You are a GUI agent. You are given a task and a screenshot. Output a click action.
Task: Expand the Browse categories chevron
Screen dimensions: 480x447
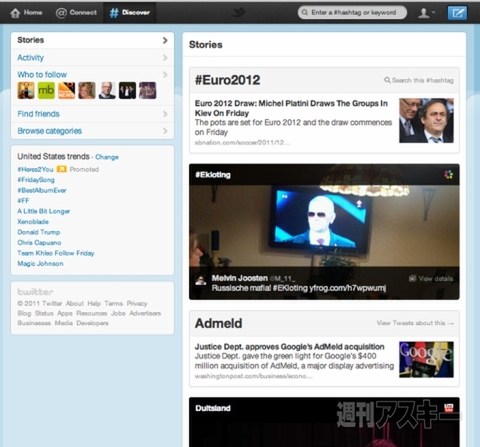[x=165, y=131]
